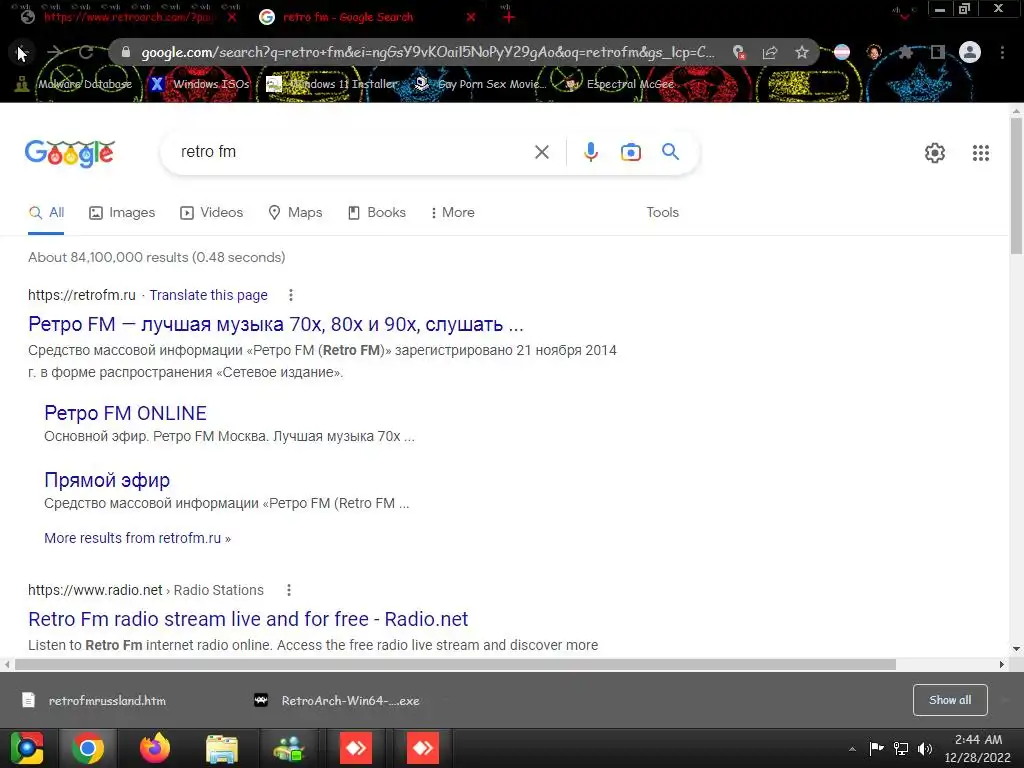Click the vertical page scrollbar thumb

point(1016,186)
